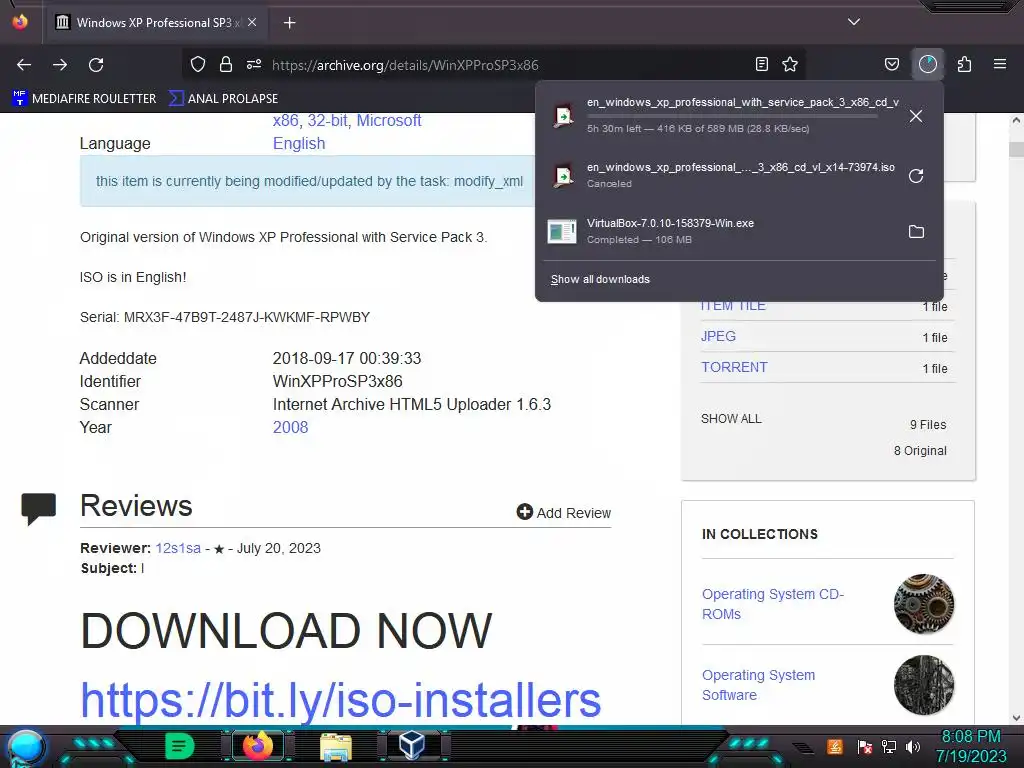1024x768 pixels.
Task: Click the gears collection thumbnail
Action: [x=923, y=604]
